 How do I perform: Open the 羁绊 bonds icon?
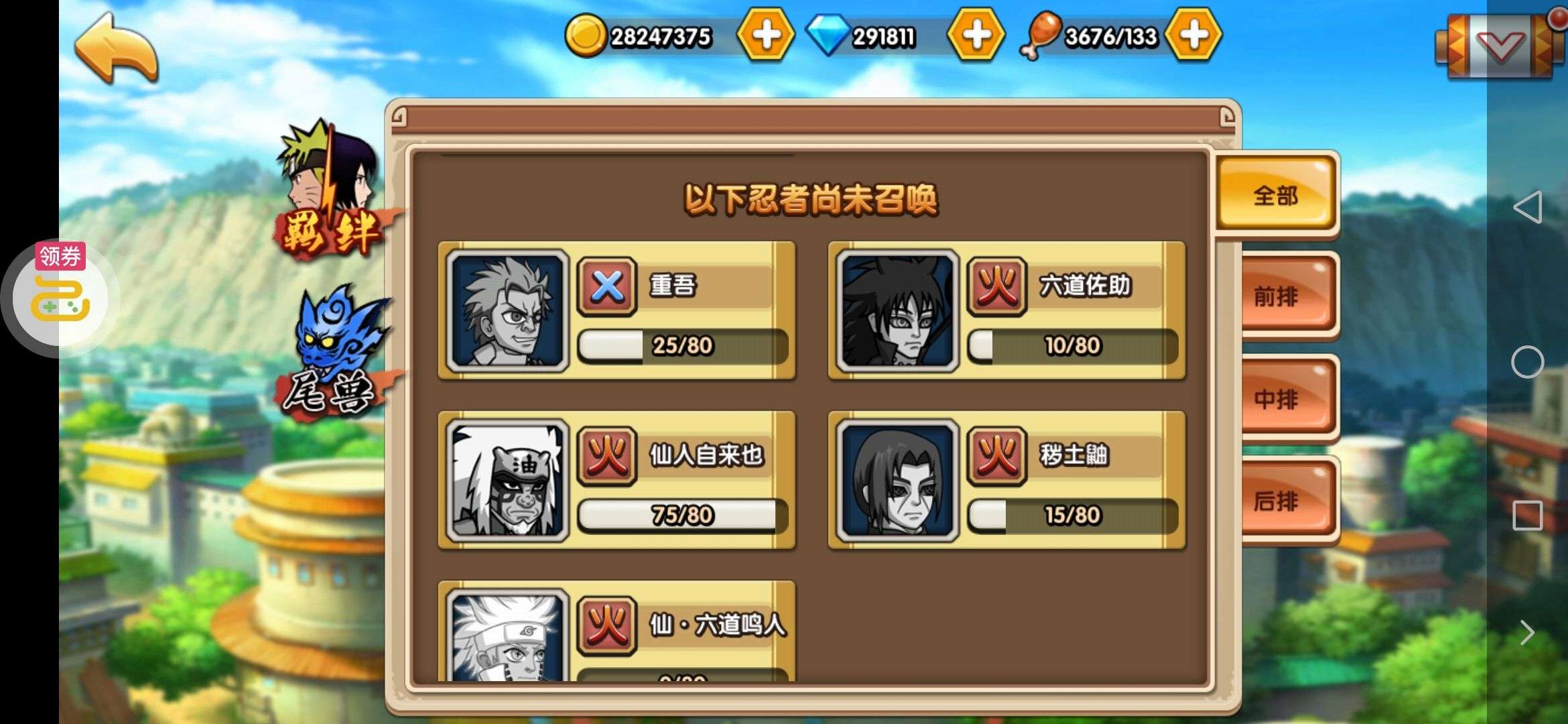tap(332, 190)
